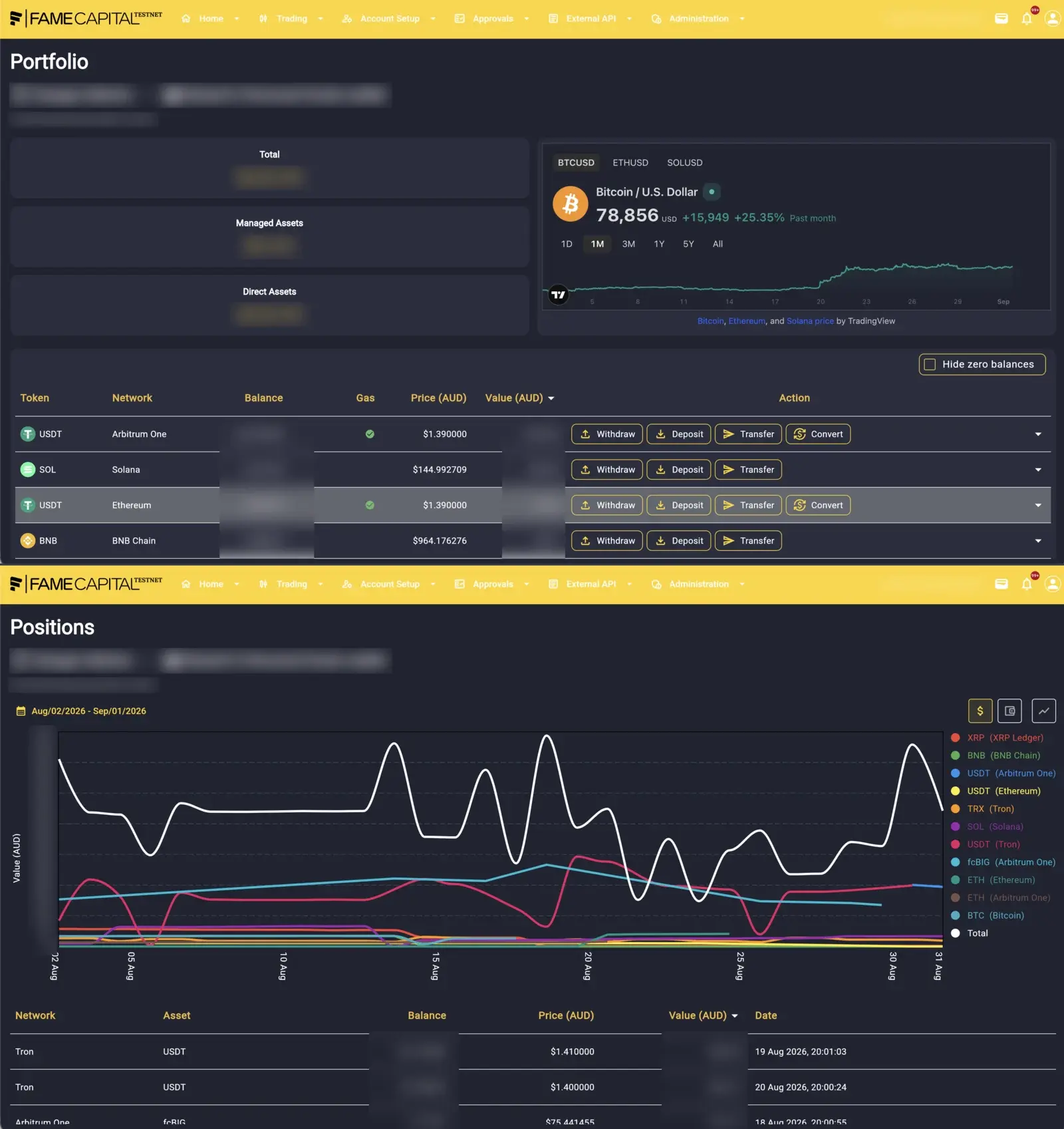The image size is (1064, 1129).
Task: Toggle fcBIG (Arbitrum One) cyan legend swatch
Action: 956,862
